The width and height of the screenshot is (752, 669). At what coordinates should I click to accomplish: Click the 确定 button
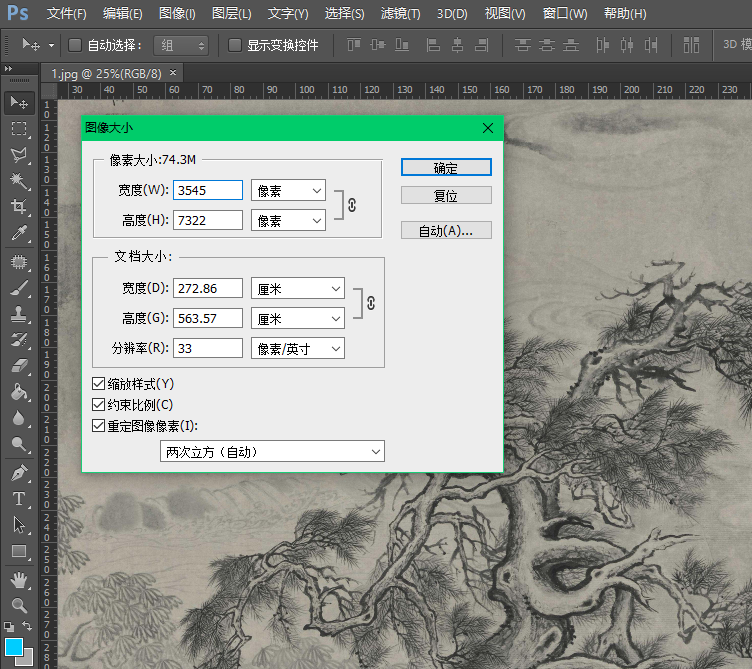pyautogui.click(x=446, y=167)
